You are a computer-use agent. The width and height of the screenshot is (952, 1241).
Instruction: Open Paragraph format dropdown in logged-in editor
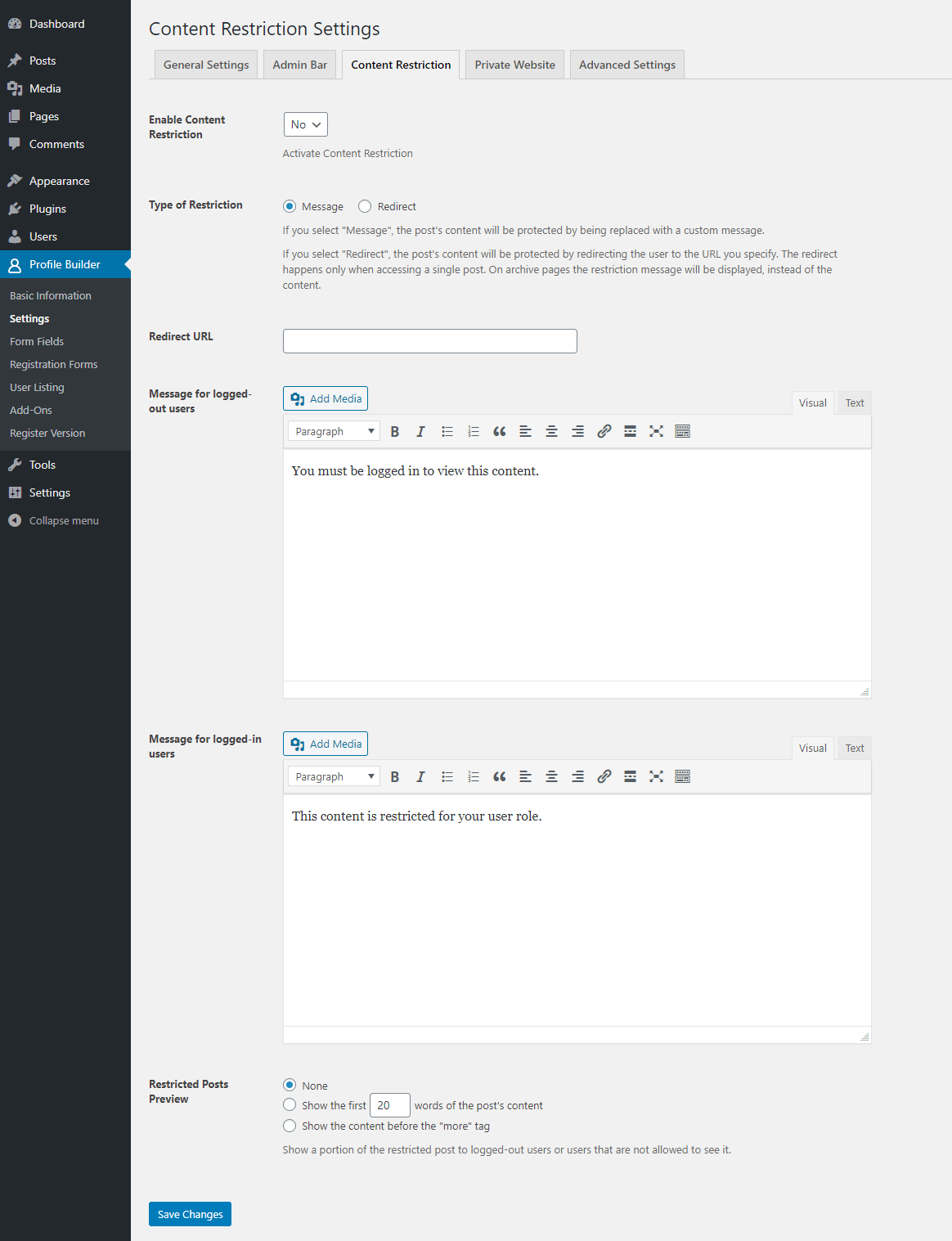point(334,776)
